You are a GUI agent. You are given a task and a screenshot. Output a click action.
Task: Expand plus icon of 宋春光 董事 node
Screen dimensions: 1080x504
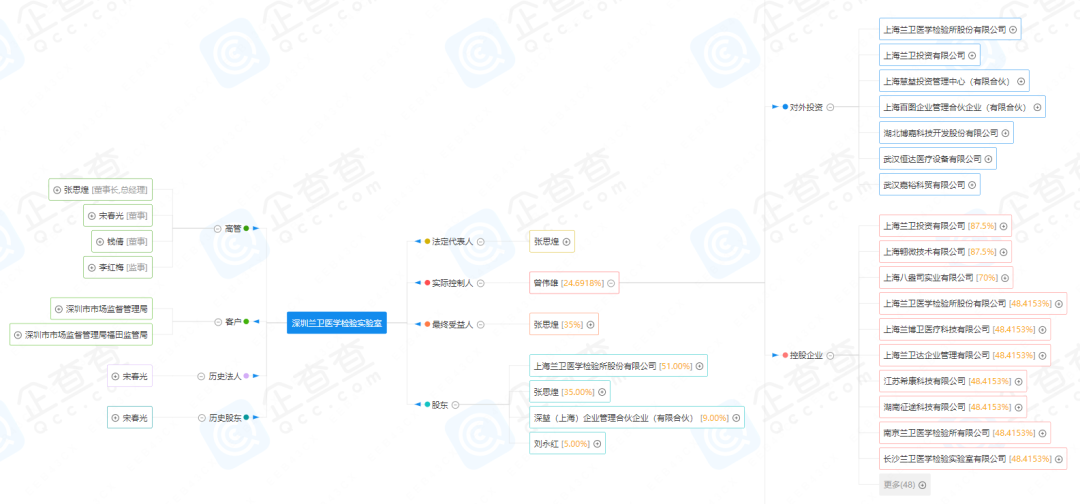(92, 216)
